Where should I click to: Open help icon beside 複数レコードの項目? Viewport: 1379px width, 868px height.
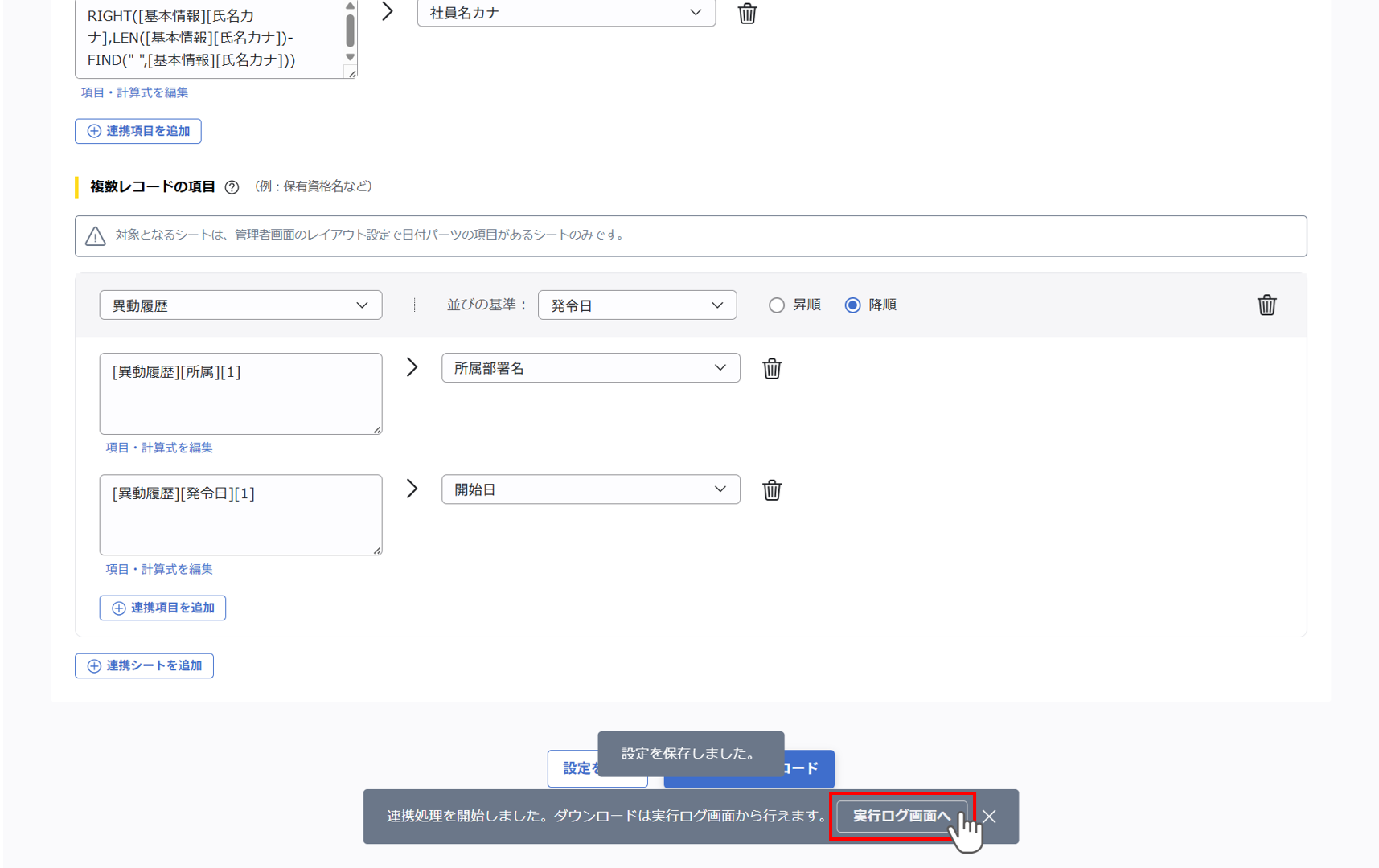point(232,187)
